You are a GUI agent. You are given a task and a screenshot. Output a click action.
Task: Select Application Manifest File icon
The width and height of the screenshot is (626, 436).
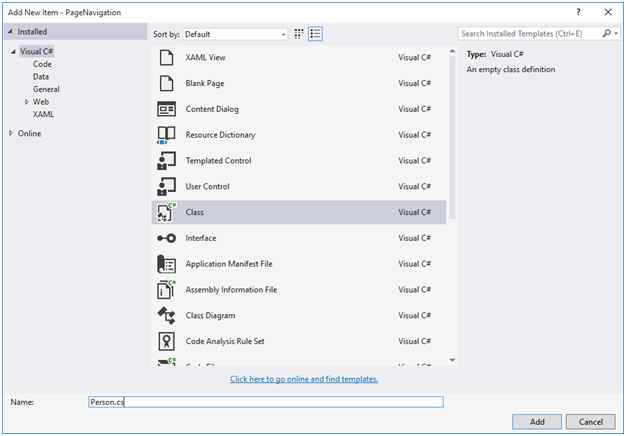pyautogui.click(x=166, y=264)
